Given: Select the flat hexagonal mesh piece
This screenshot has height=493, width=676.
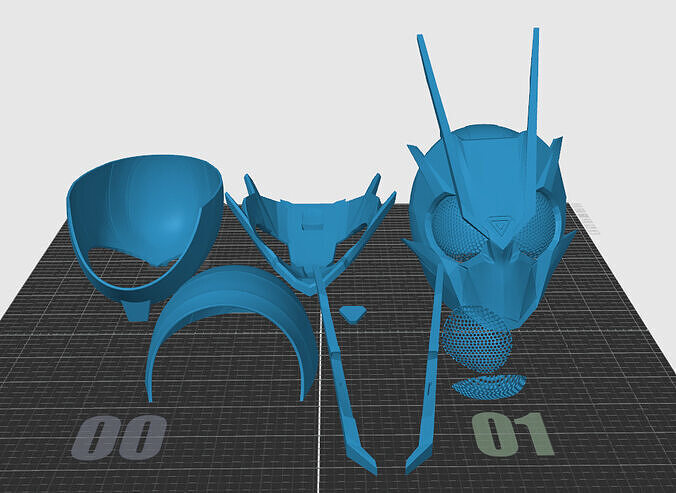Looking at the screenshot, I should tap(489, 387).
